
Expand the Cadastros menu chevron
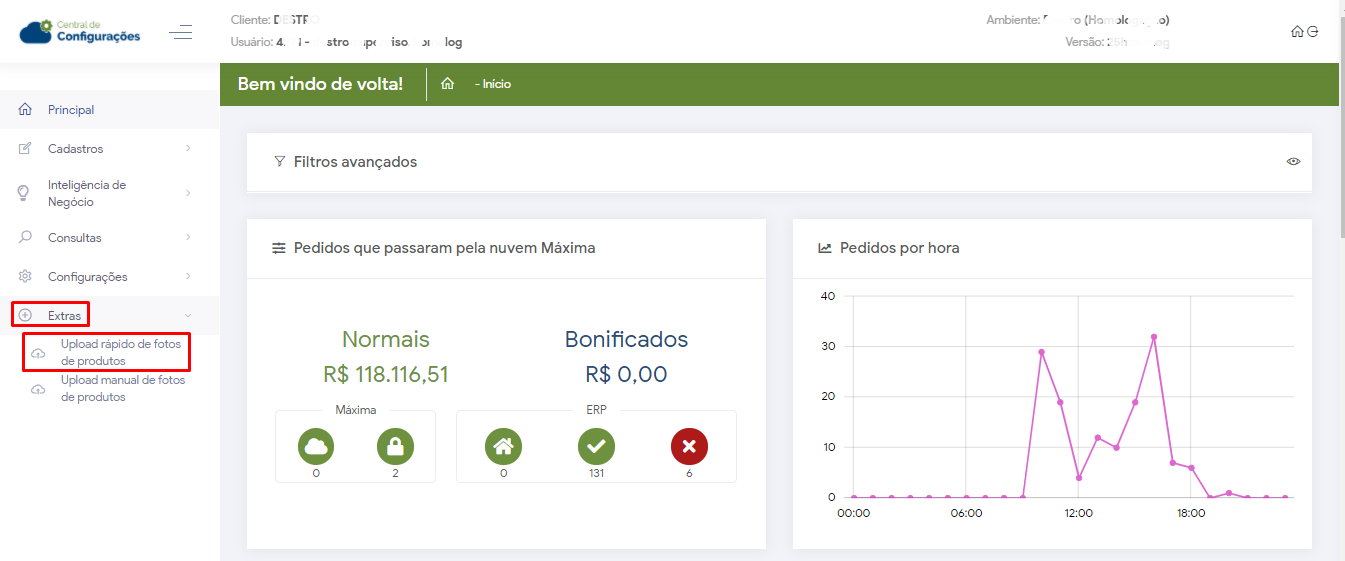click(188, 149)
